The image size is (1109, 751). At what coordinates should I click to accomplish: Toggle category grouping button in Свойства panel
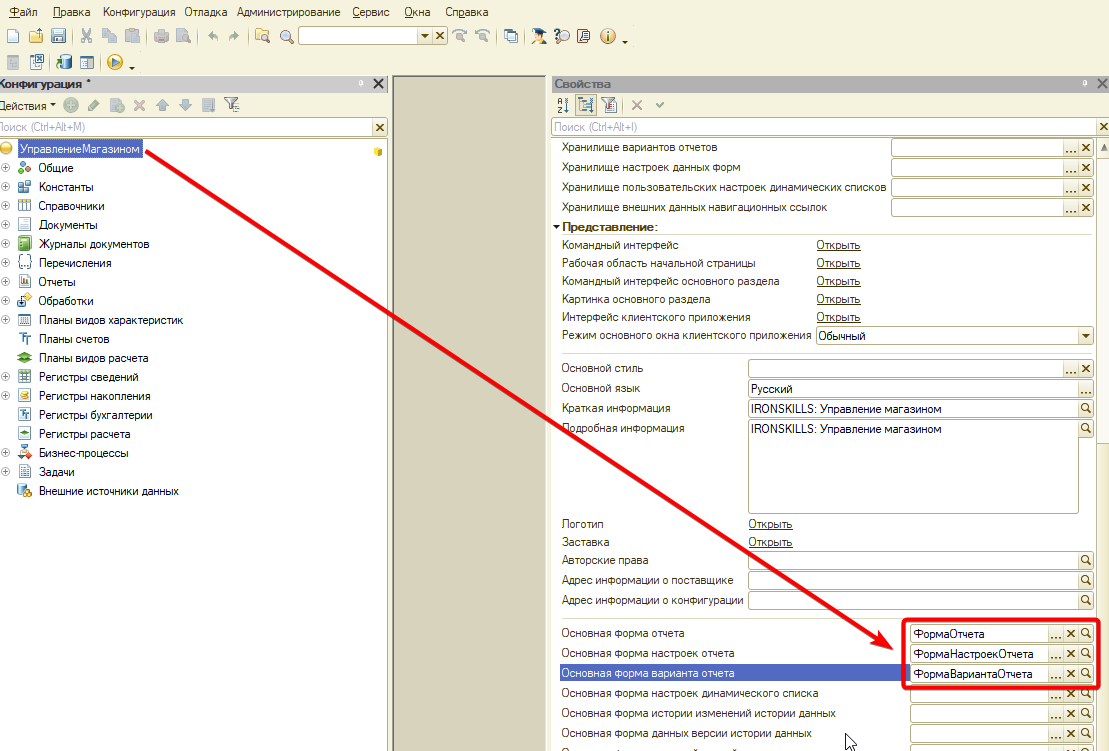click(586, 105)
